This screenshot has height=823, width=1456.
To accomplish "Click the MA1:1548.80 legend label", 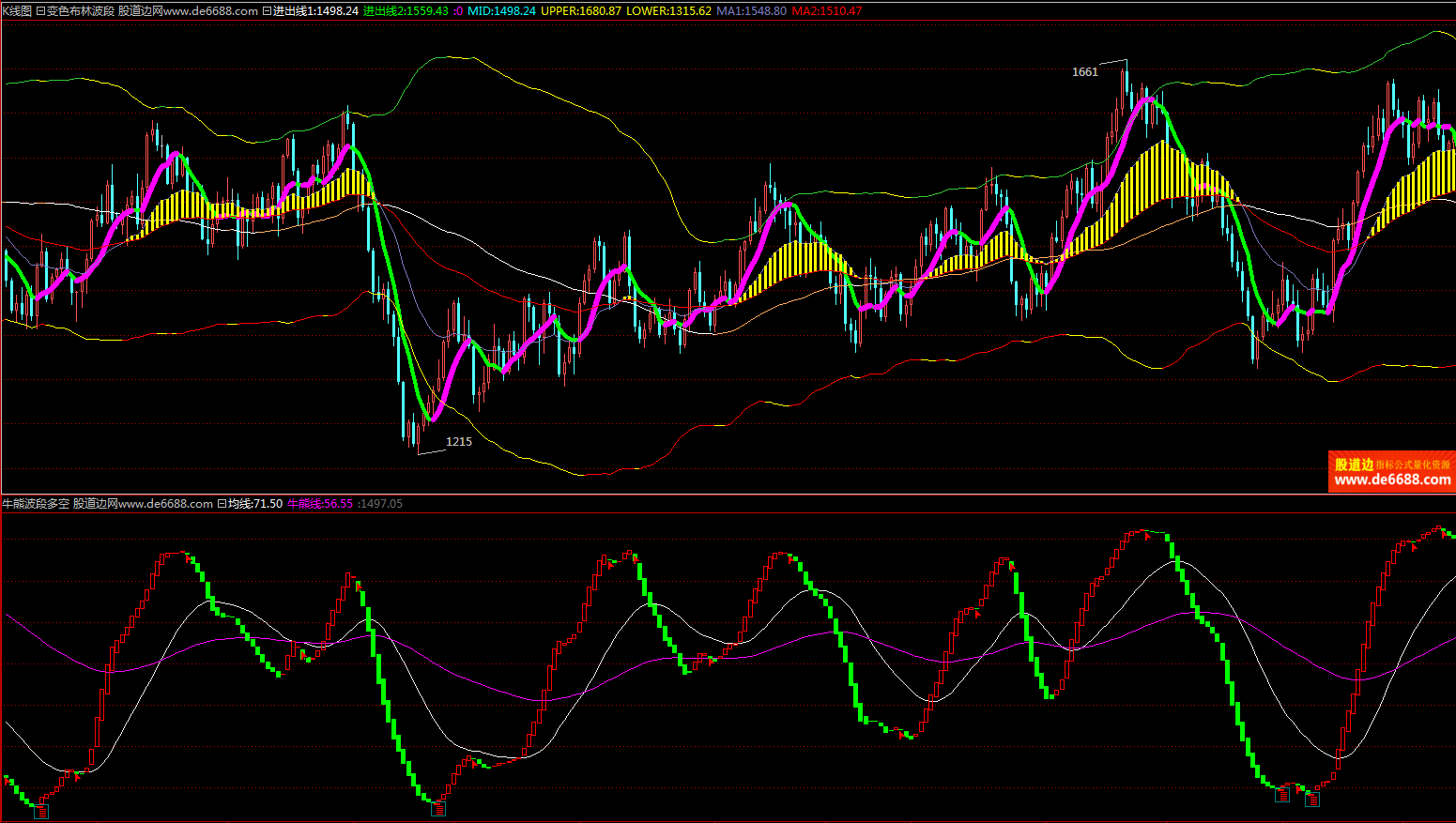I will (751, 11).
